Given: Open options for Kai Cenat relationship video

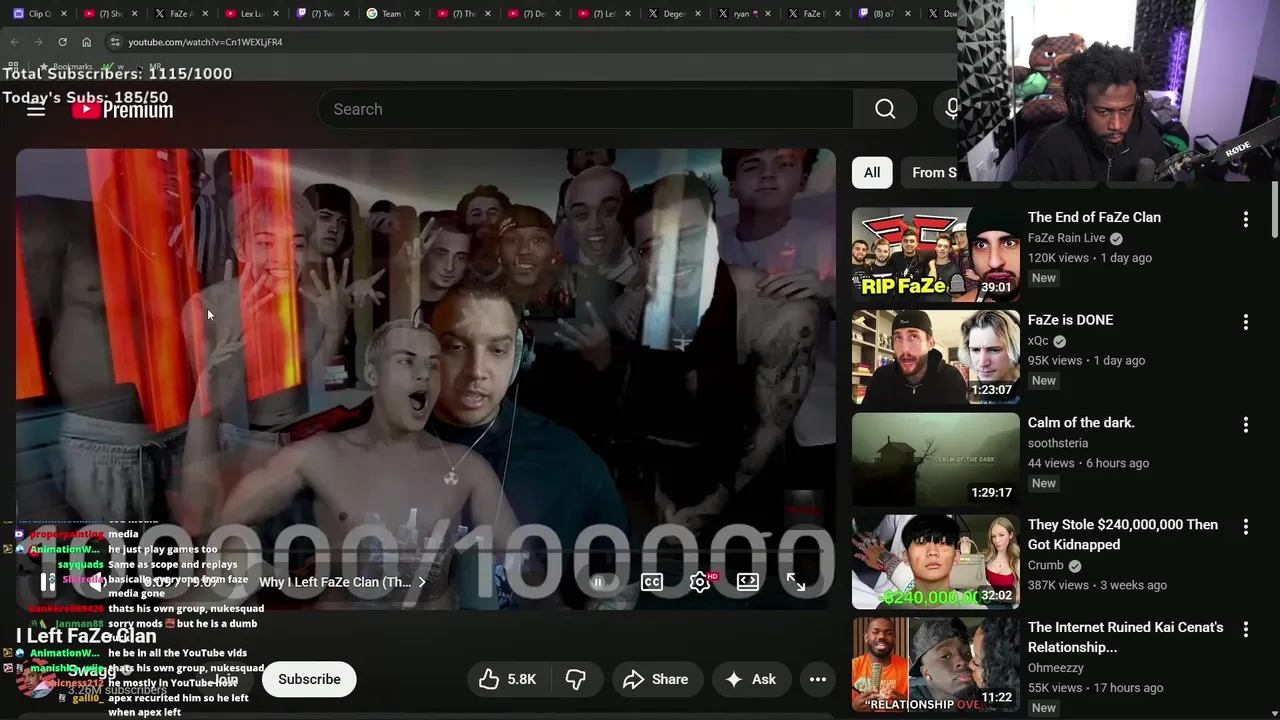Looking at the screenshot, I should click(x=1245, y=630).
